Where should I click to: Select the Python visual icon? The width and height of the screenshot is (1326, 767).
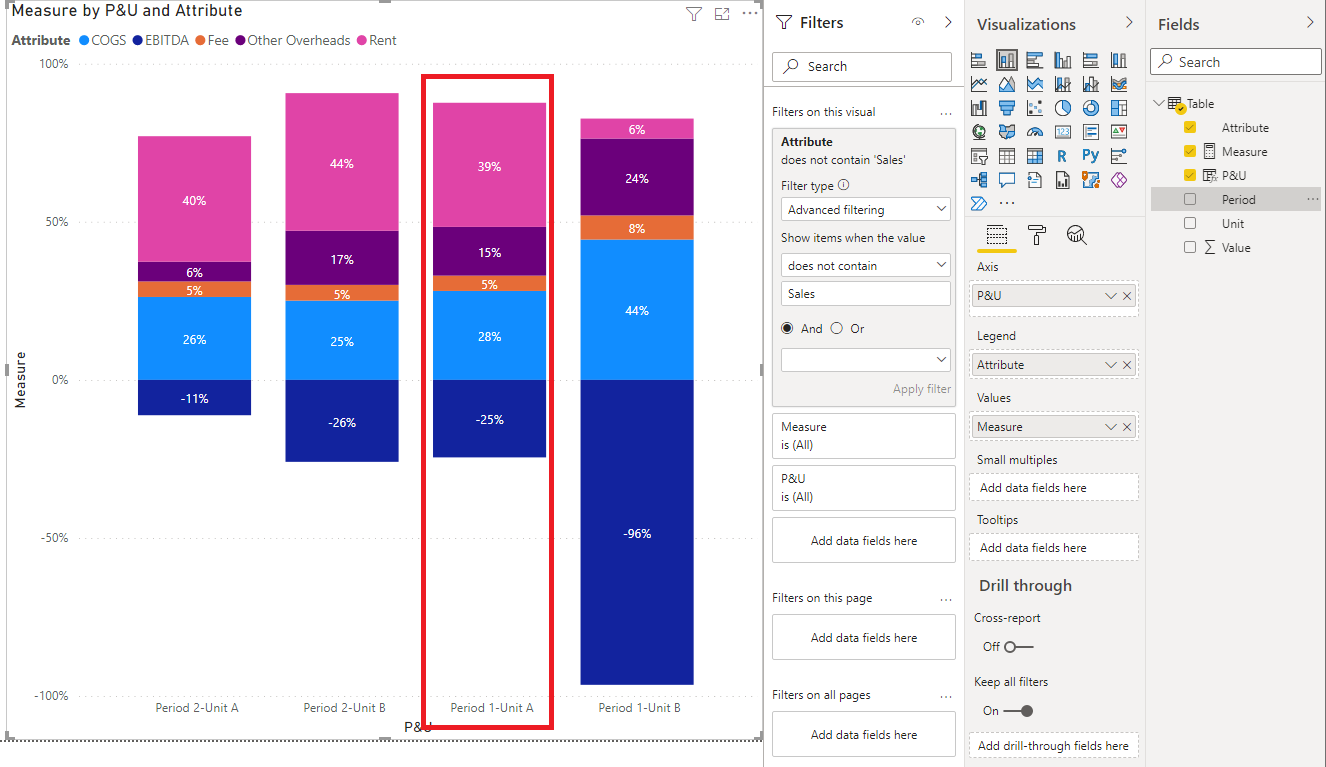[x=1091, y=155]
